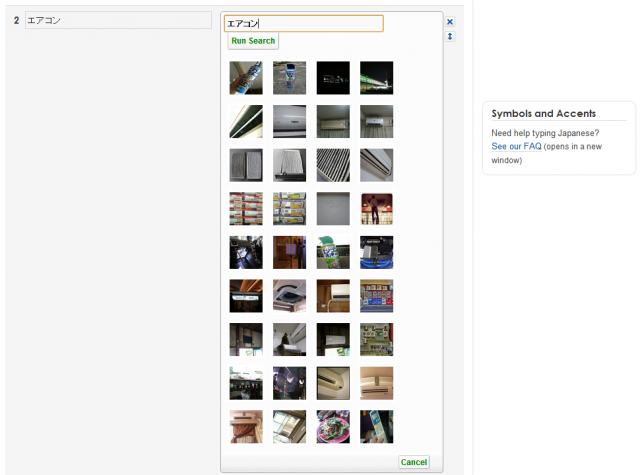Choose the plain gray blank thumbnail

[x=333, y=209]
